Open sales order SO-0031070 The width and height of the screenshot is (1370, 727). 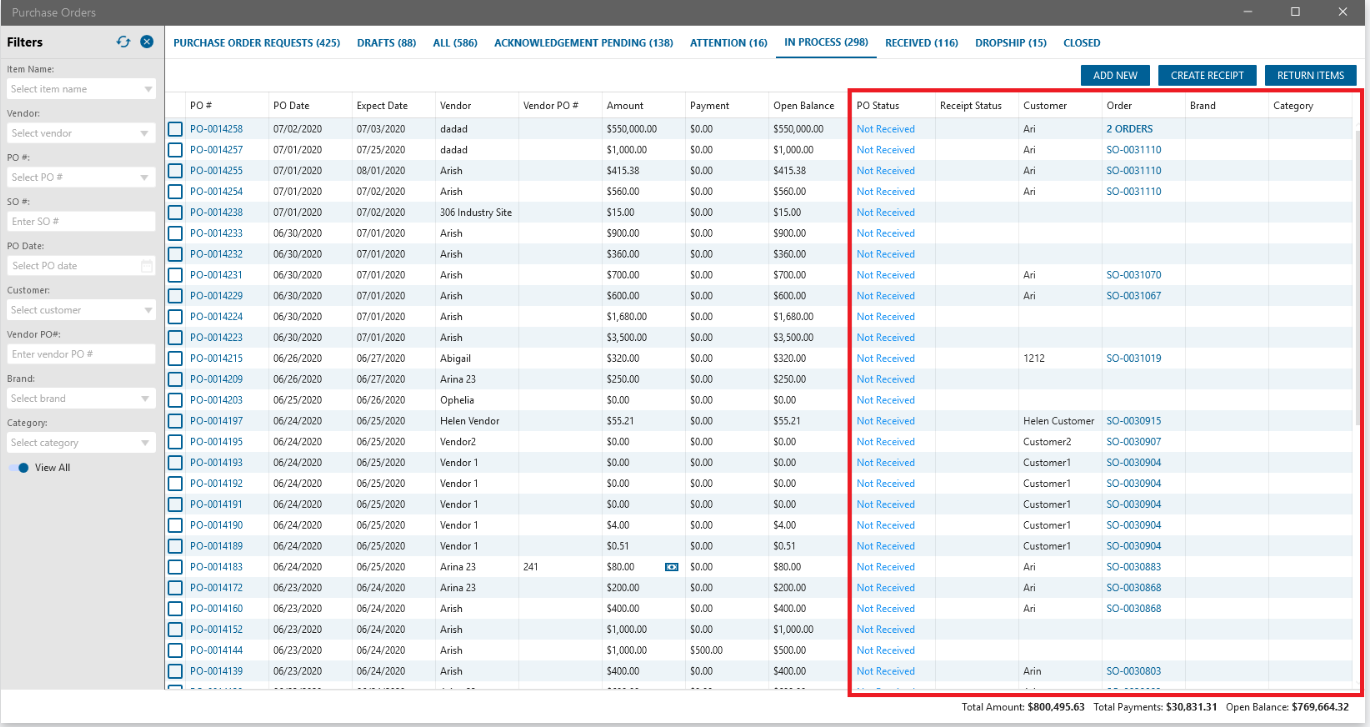1134,275
